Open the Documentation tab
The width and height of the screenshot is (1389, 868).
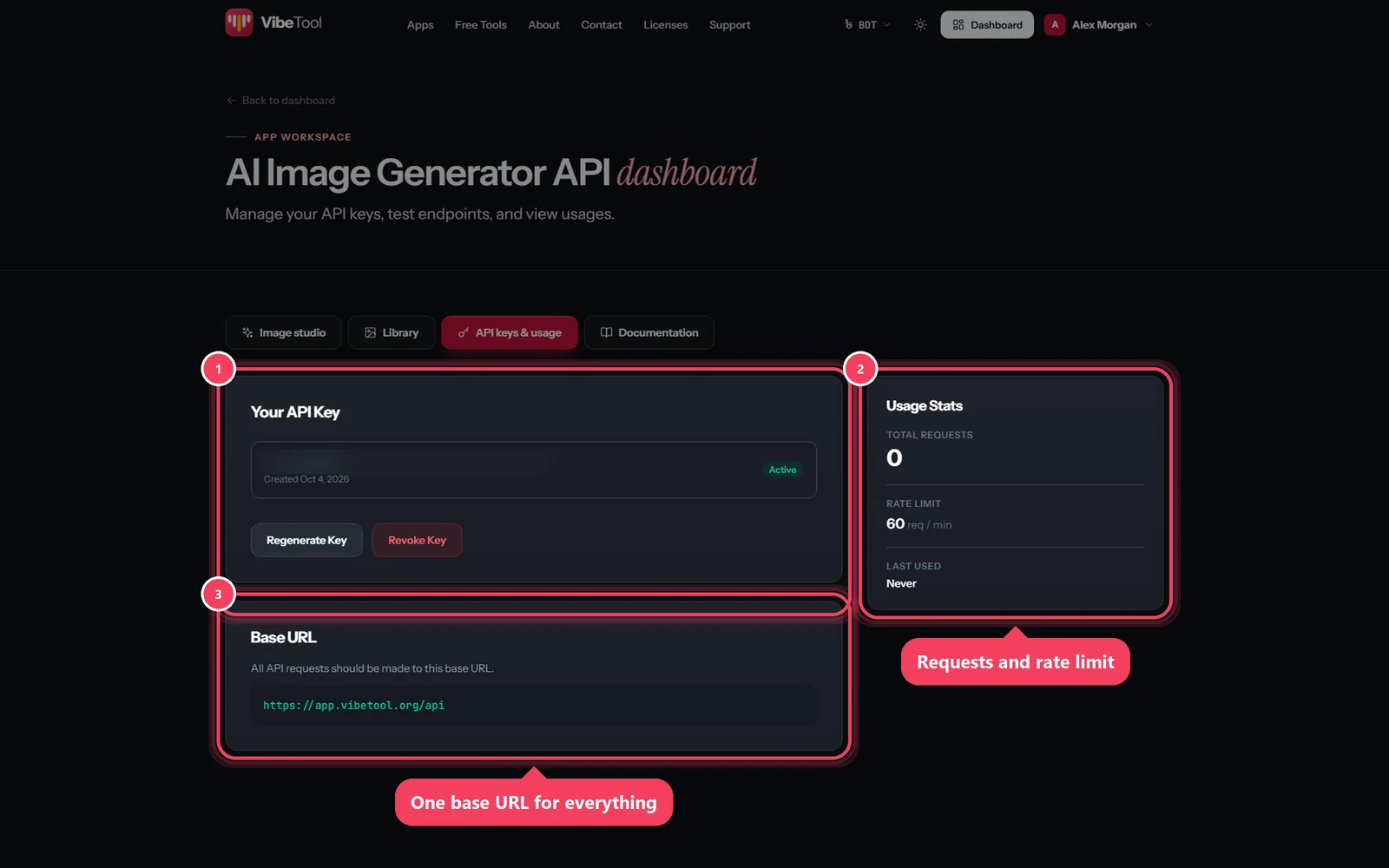click(649, 332)
